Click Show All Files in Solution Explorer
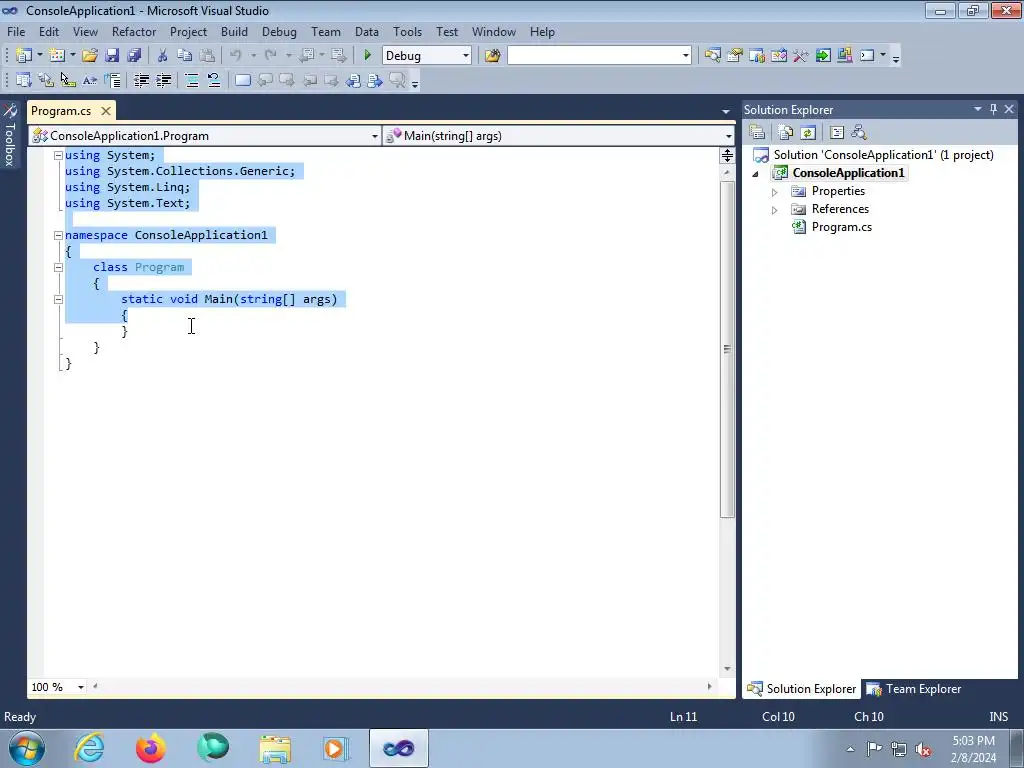The width and height of the screenshot is (1024, 768). click(x=786, y=133)
